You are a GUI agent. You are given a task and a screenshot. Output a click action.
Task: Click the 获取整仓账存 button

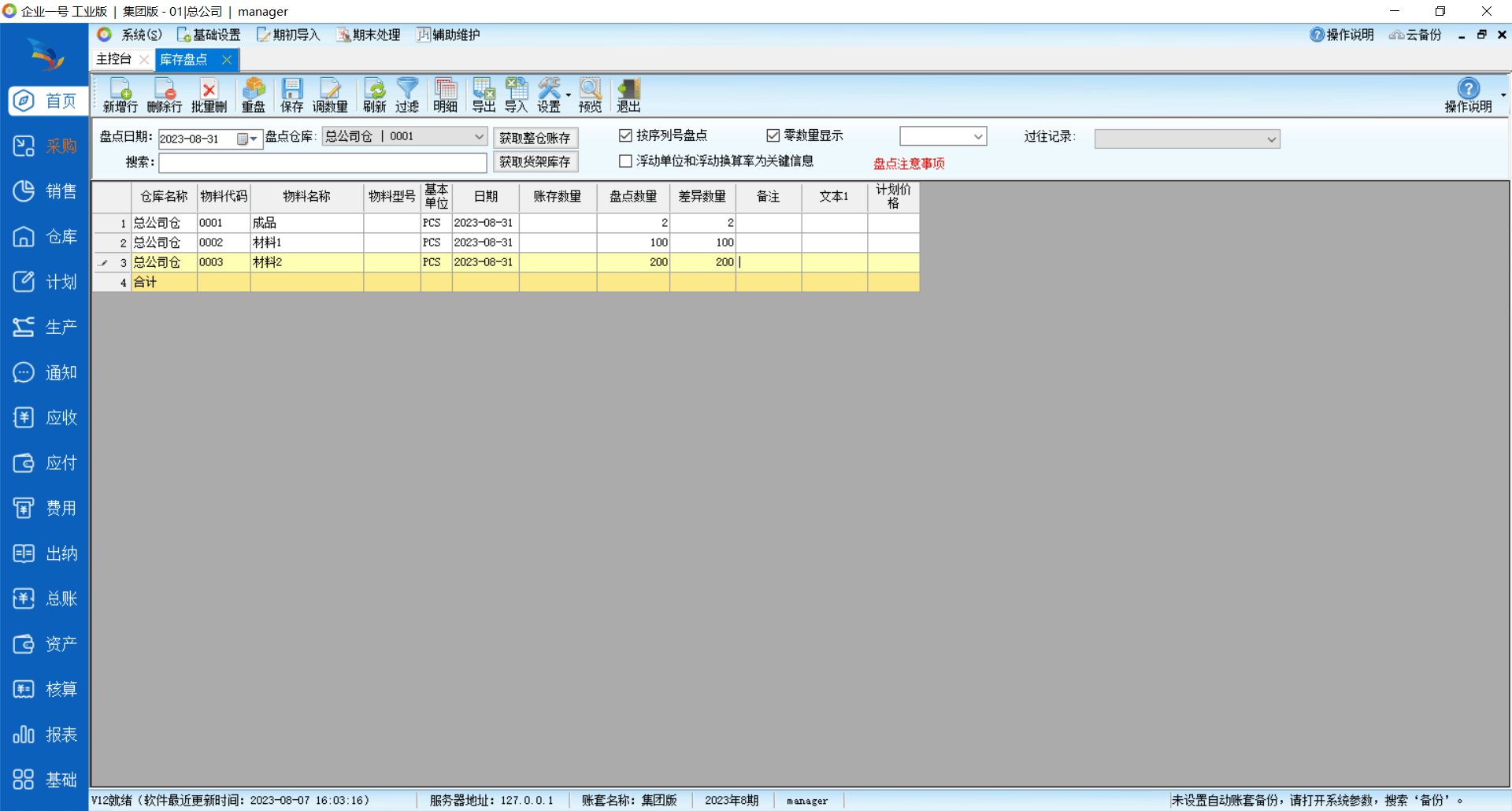535,138
